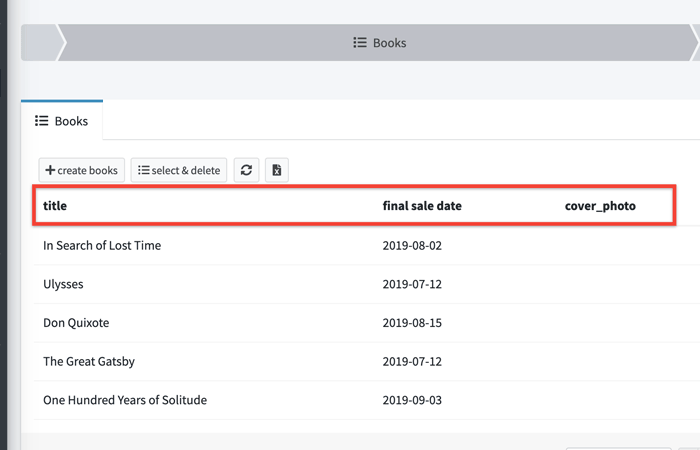Click the empty leftmost breadcrumb segment
This screenshot has width=700, height=450.
pyautogui.click(x=40, y=43)
